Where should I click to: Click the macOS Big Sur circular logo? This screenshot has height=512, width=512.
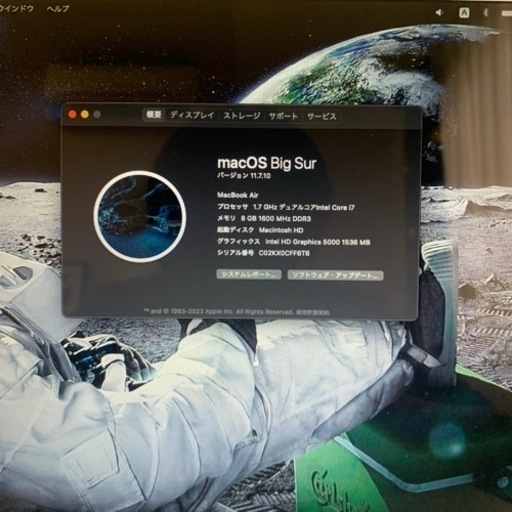[140, 216]
